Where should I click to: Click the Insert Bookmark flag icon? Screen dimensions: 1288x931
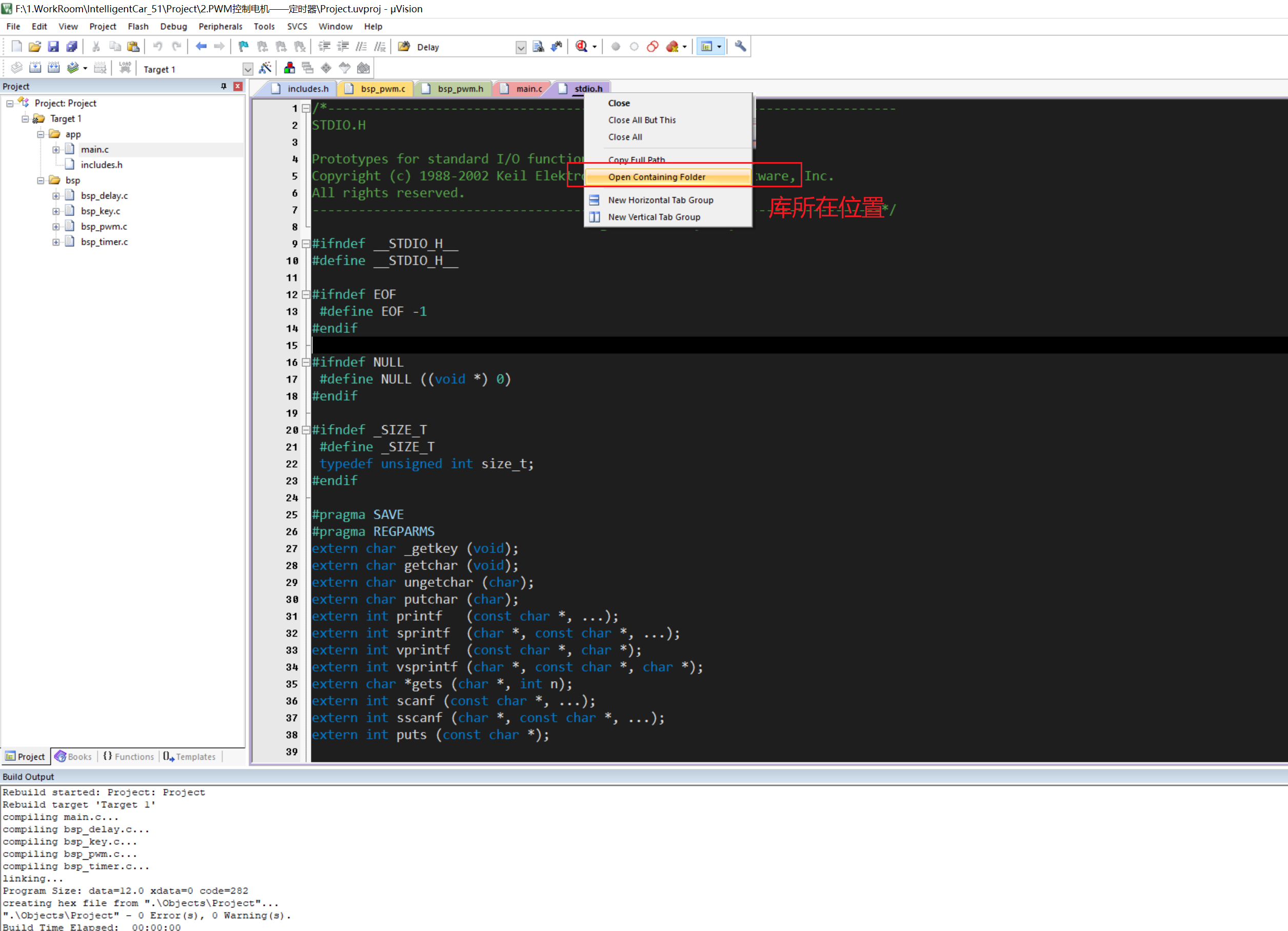(244, 47)
